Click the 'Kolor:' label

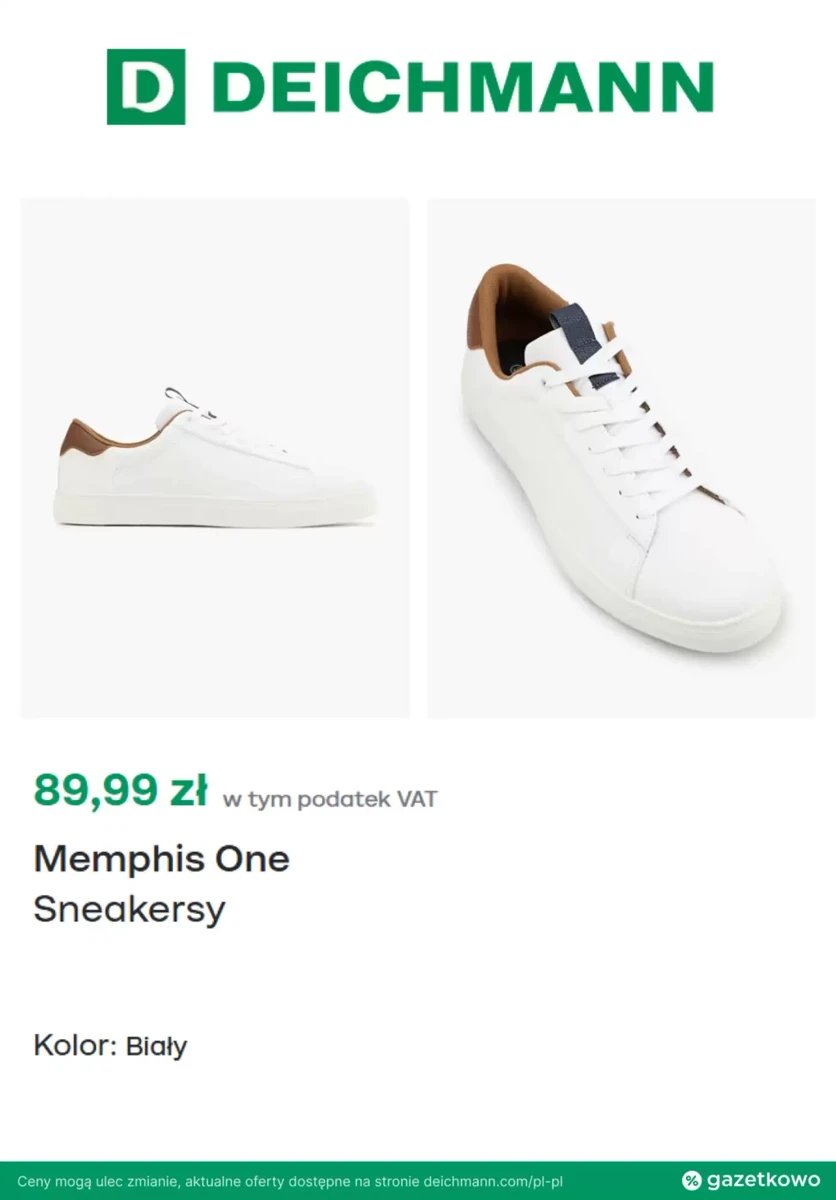75,1046
